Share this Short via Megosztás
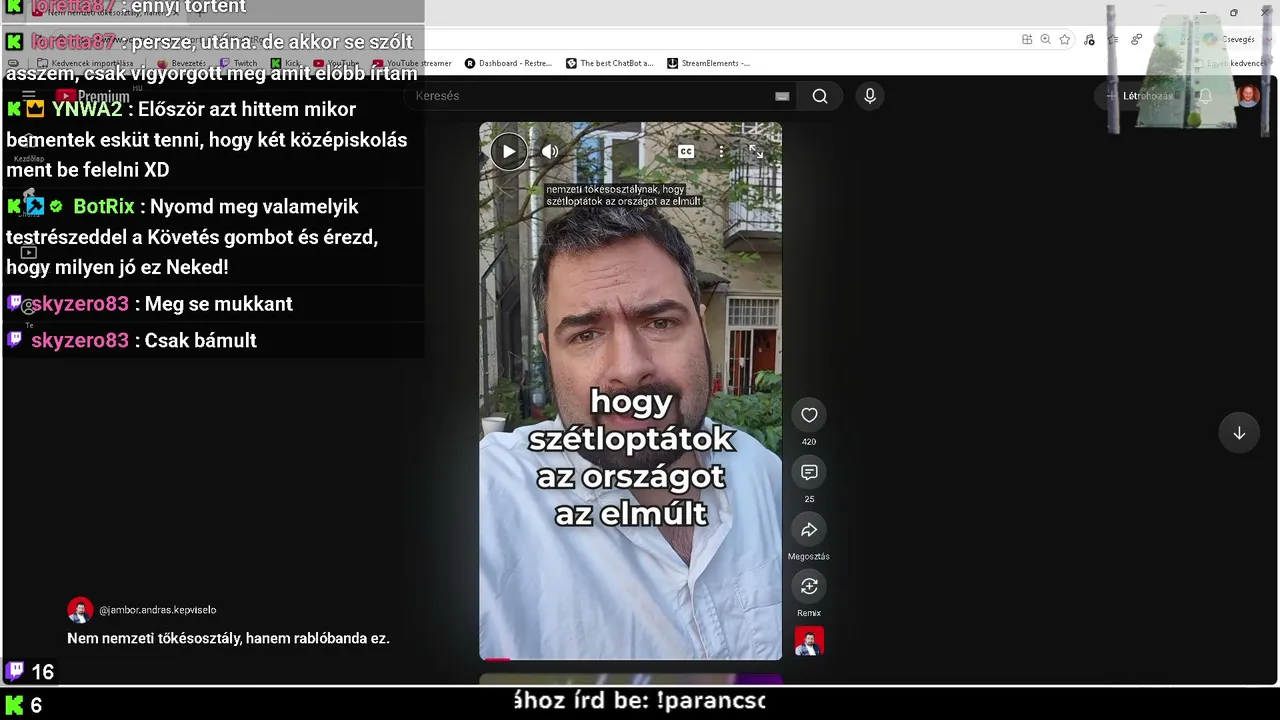Screen dimensions: 1280x720 809,529
